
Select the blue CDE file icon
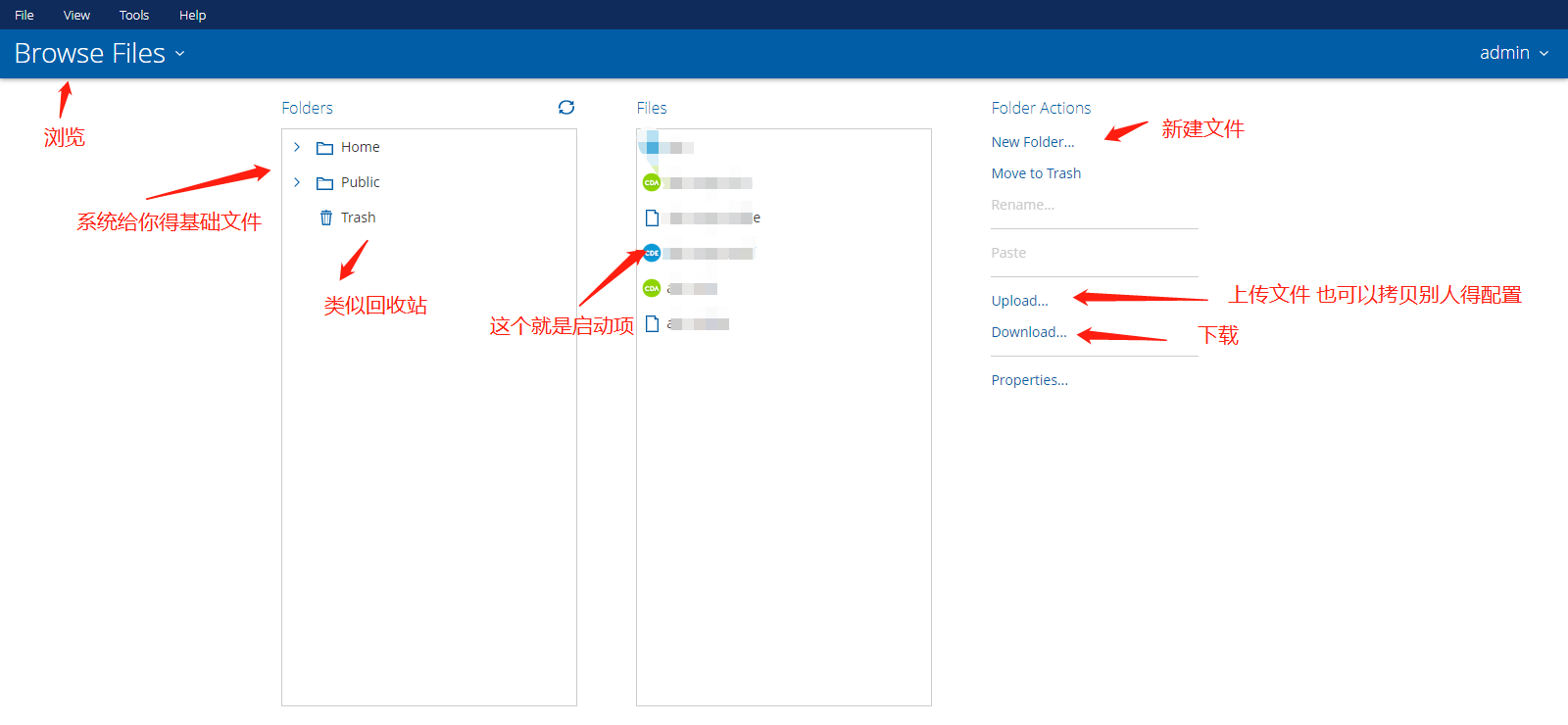pos(652,253)
